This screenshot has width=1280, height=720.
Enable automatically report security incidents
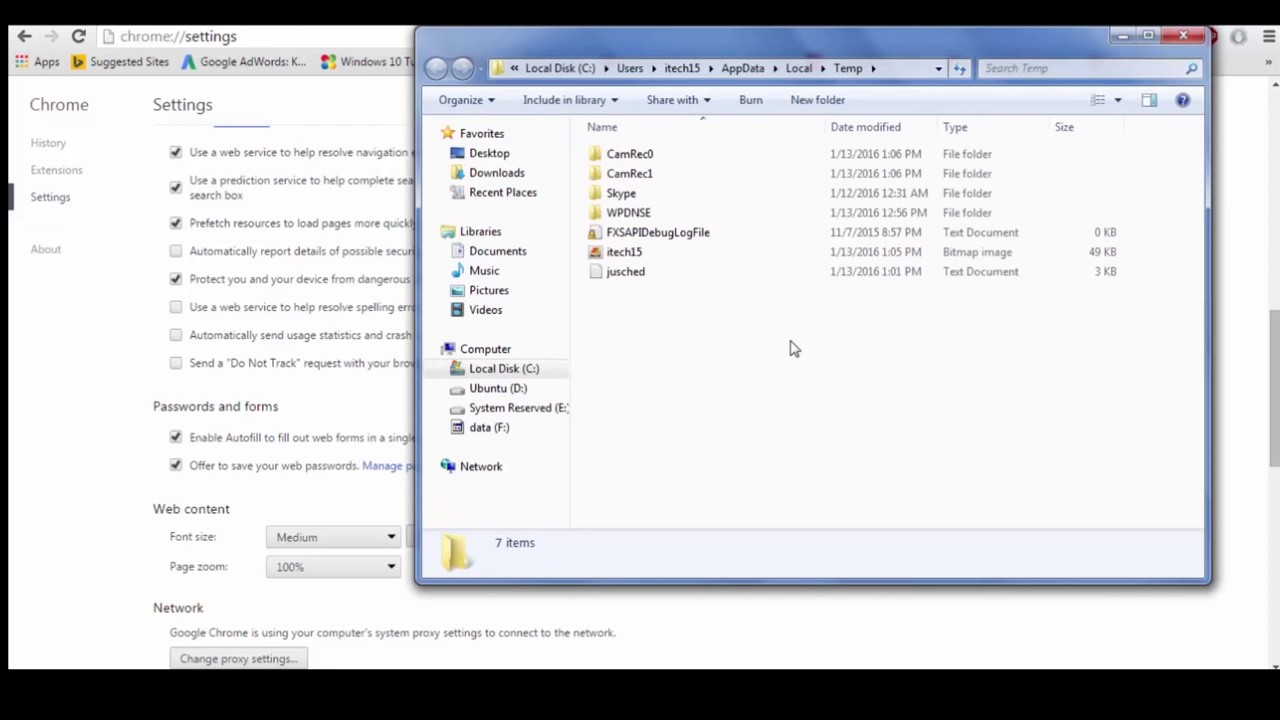tap(176, 251)
